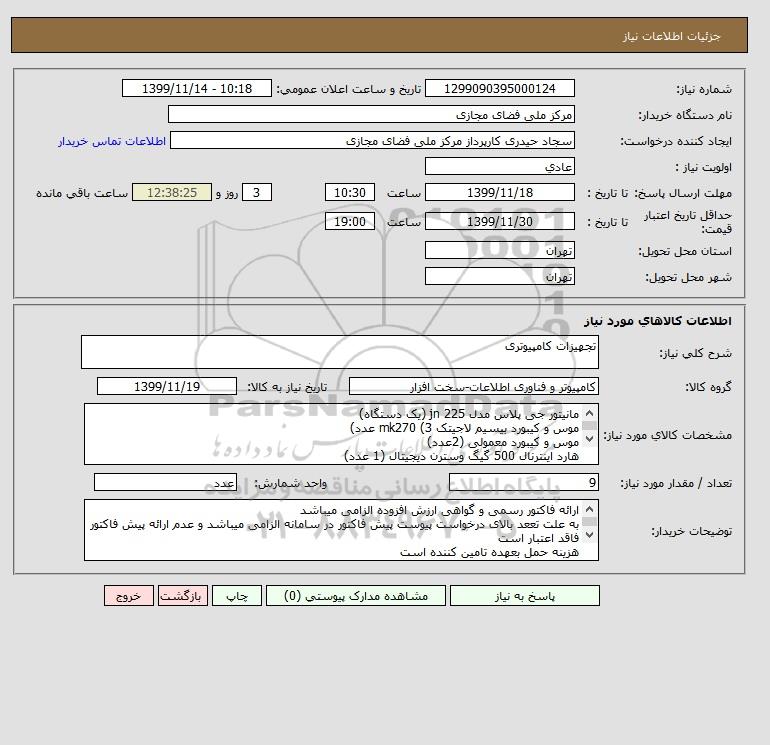Click the واحد شمارش field عدد
This screenshot has width=770, height=745.
(x=165, y=482)
